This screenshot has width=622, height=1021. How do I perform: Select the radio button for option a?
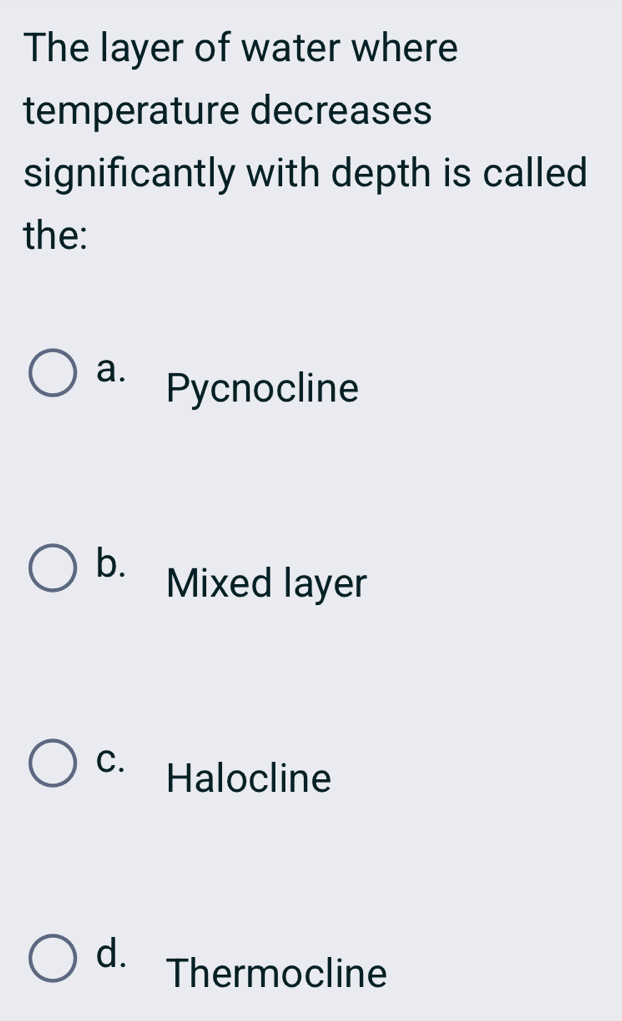[53, 374]
